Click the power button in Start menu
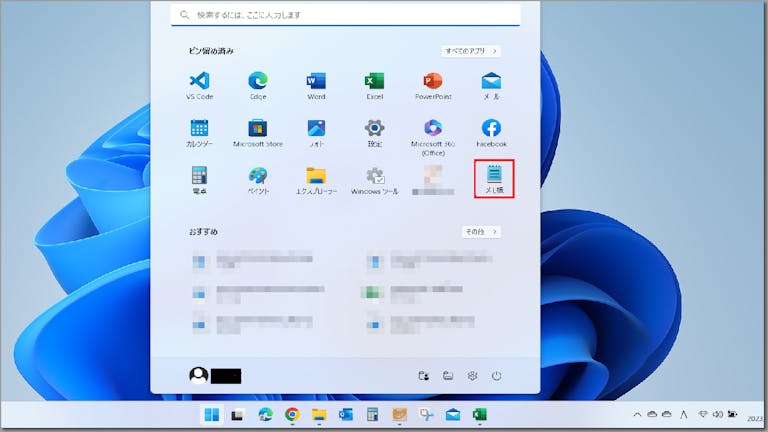768x432 pixels. [x=496, y=376]
